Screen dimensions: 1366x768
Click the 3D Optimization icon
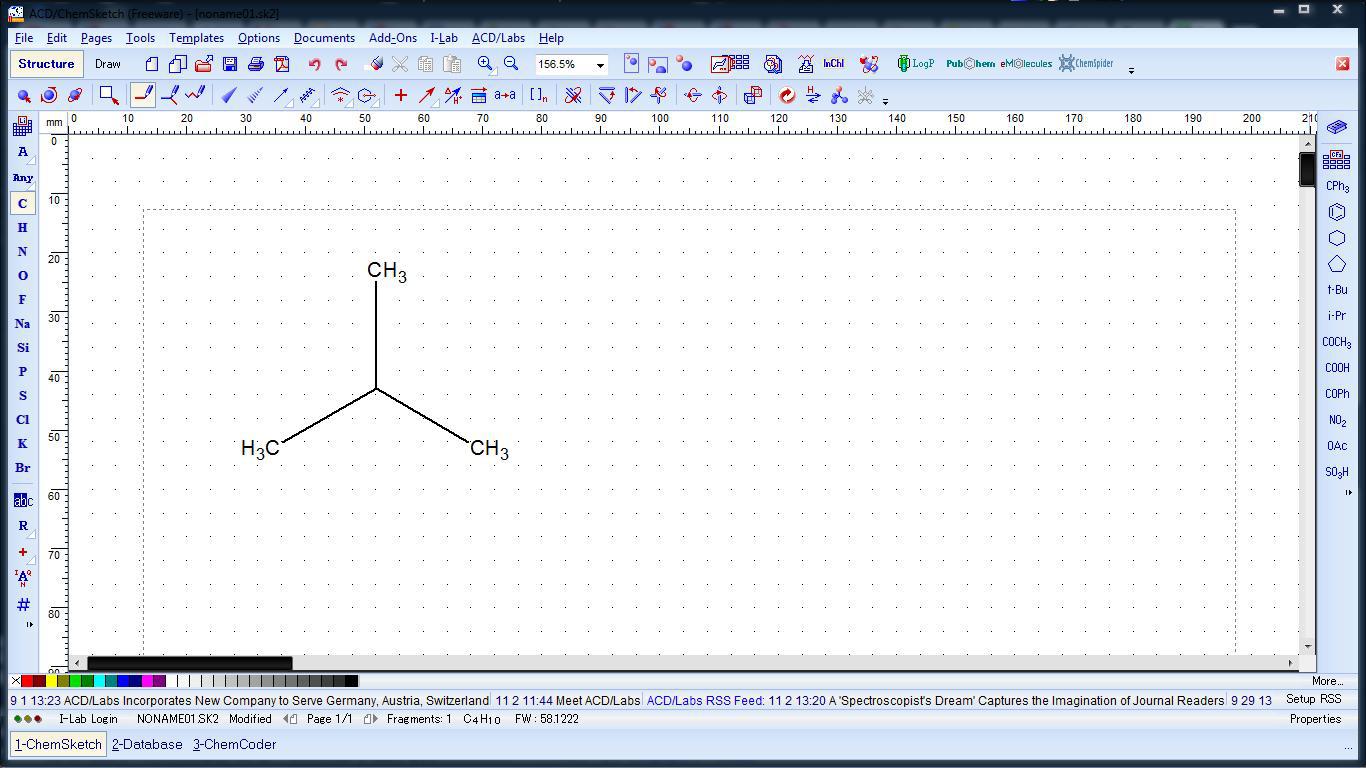(x=839, y=95)
